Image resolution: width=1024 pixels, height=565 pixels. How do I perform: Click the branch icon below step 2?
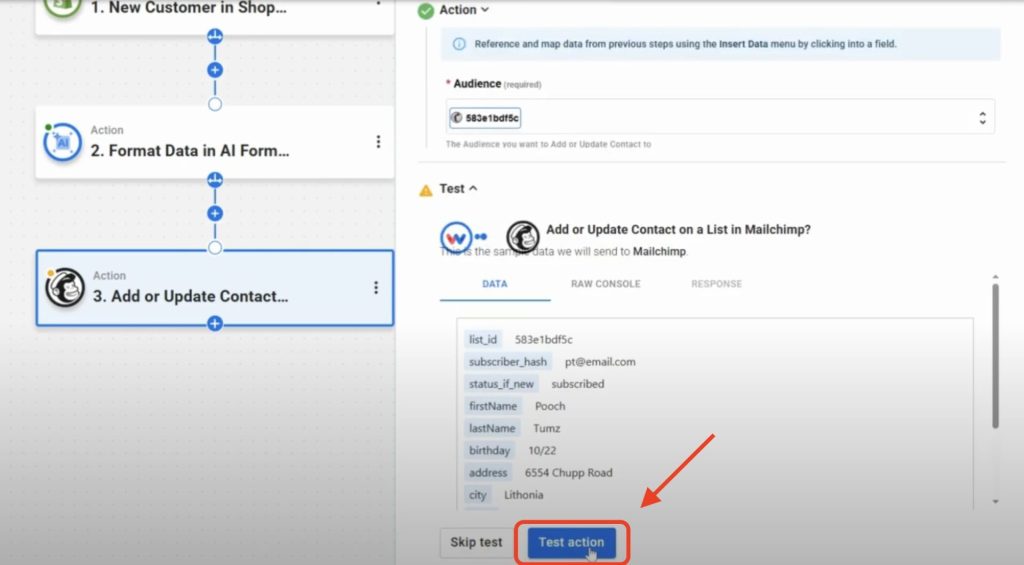click(x=215, y=180)
